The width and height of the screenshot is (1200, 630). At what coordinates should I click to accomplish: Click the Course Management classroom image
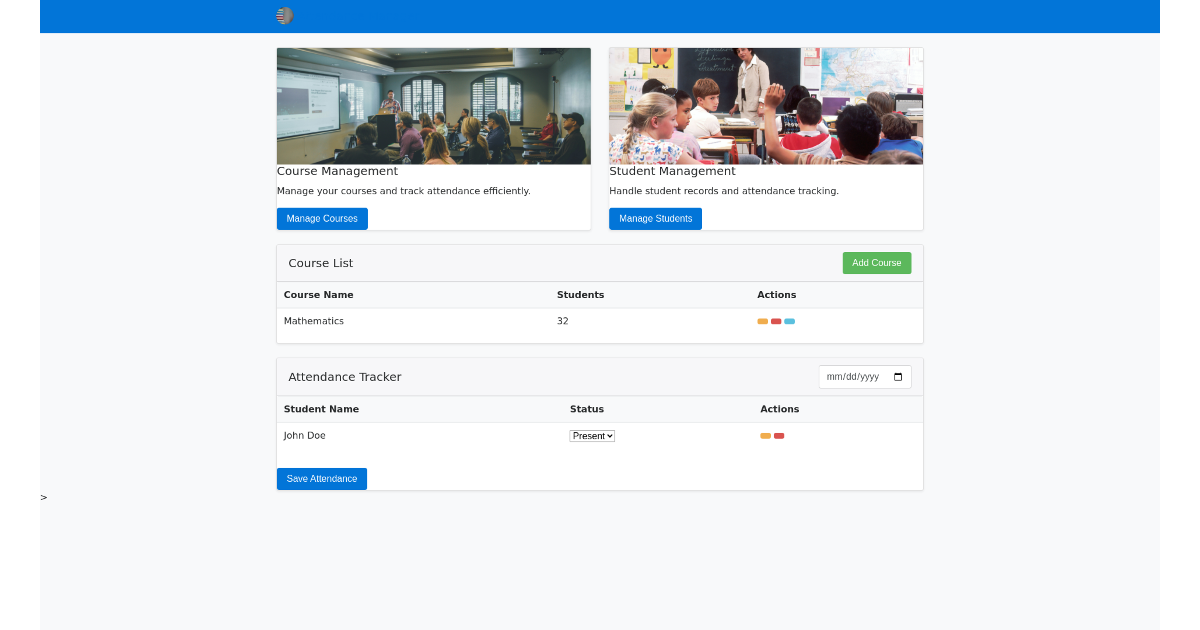(433, 105)
